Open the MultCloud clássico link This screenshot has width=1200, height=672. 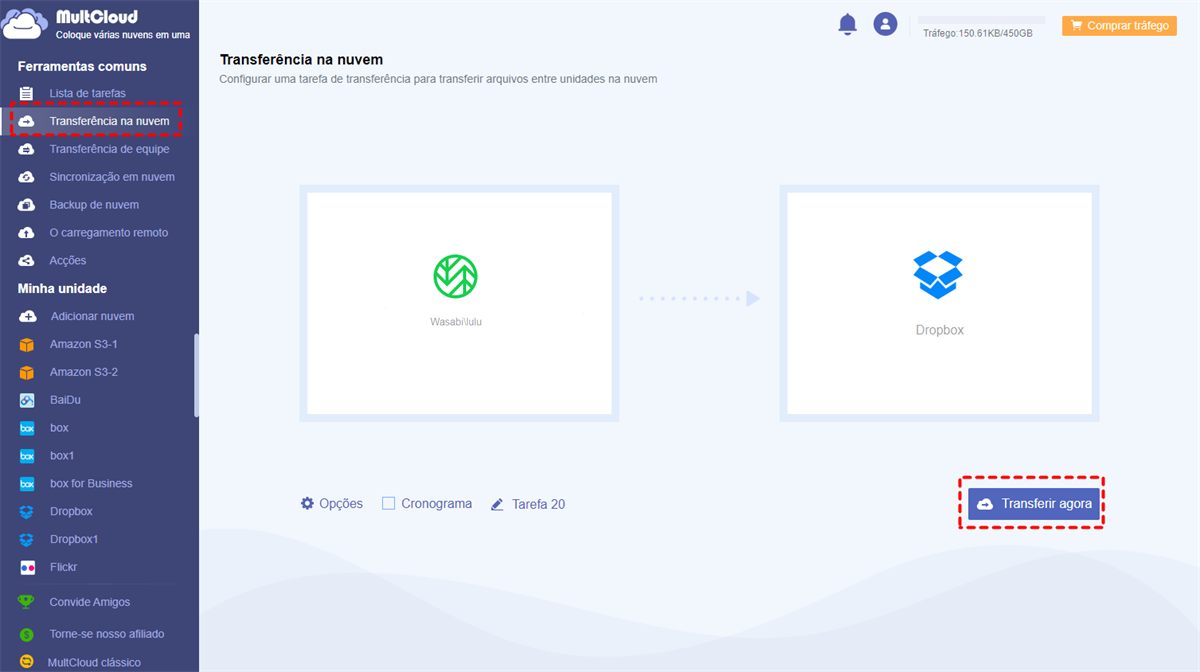[94, 662]
